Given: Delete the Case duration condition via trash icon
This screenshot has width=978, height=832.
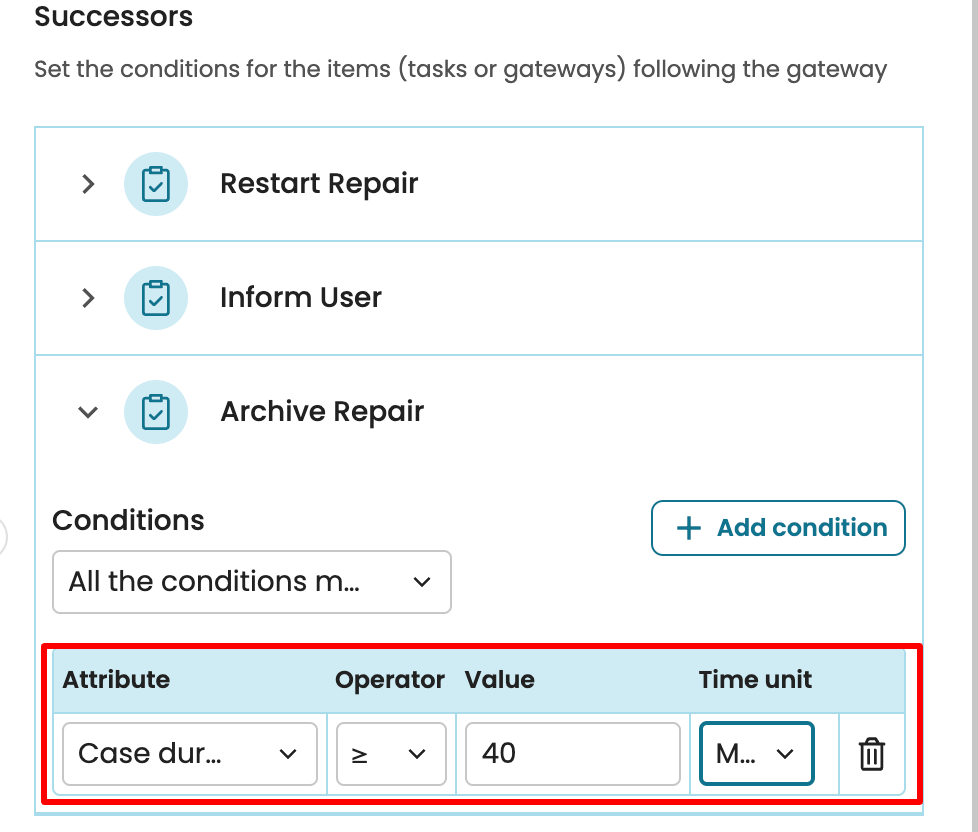Looking at the screenshot, I should 872,754.
